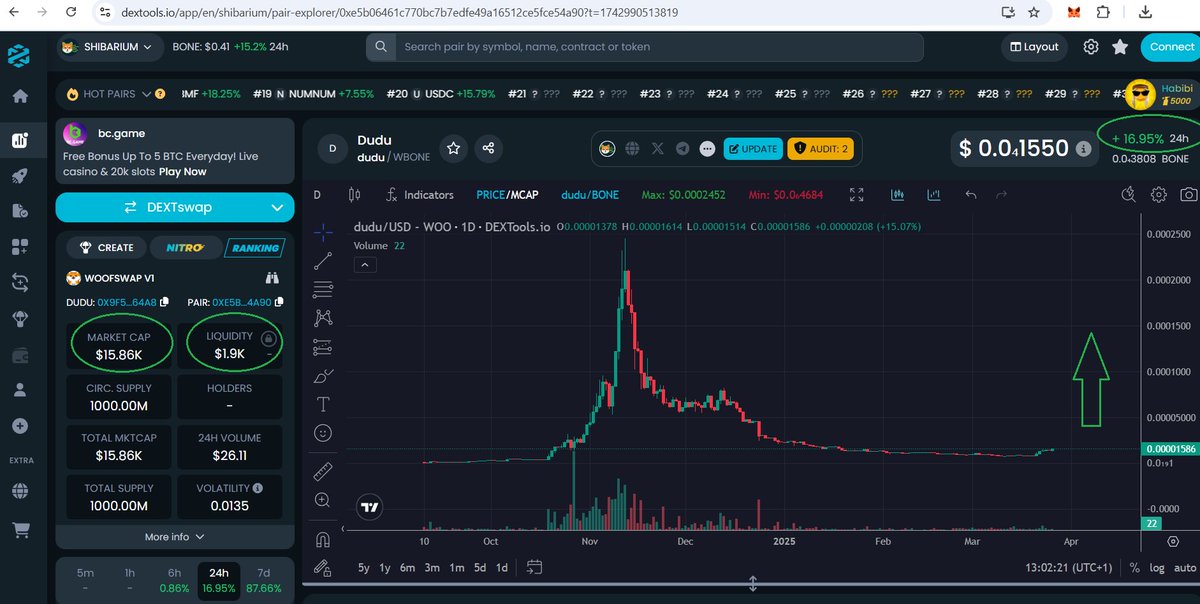Open chart settings gear icon
Image resolution: width=1200 pixels, height=604 pixels.
point(1159,194)
